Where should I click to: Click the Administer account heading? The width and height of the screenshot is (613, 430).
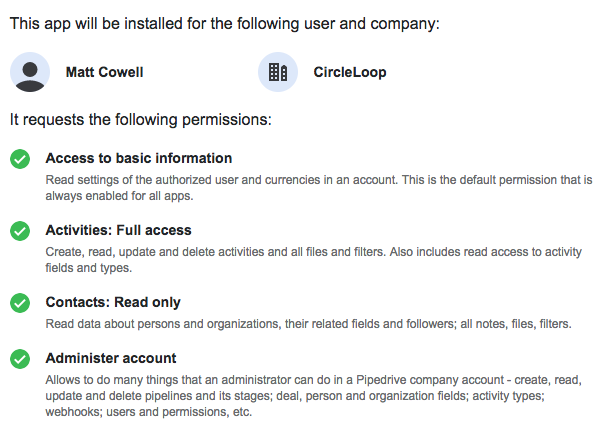point(111,358)
